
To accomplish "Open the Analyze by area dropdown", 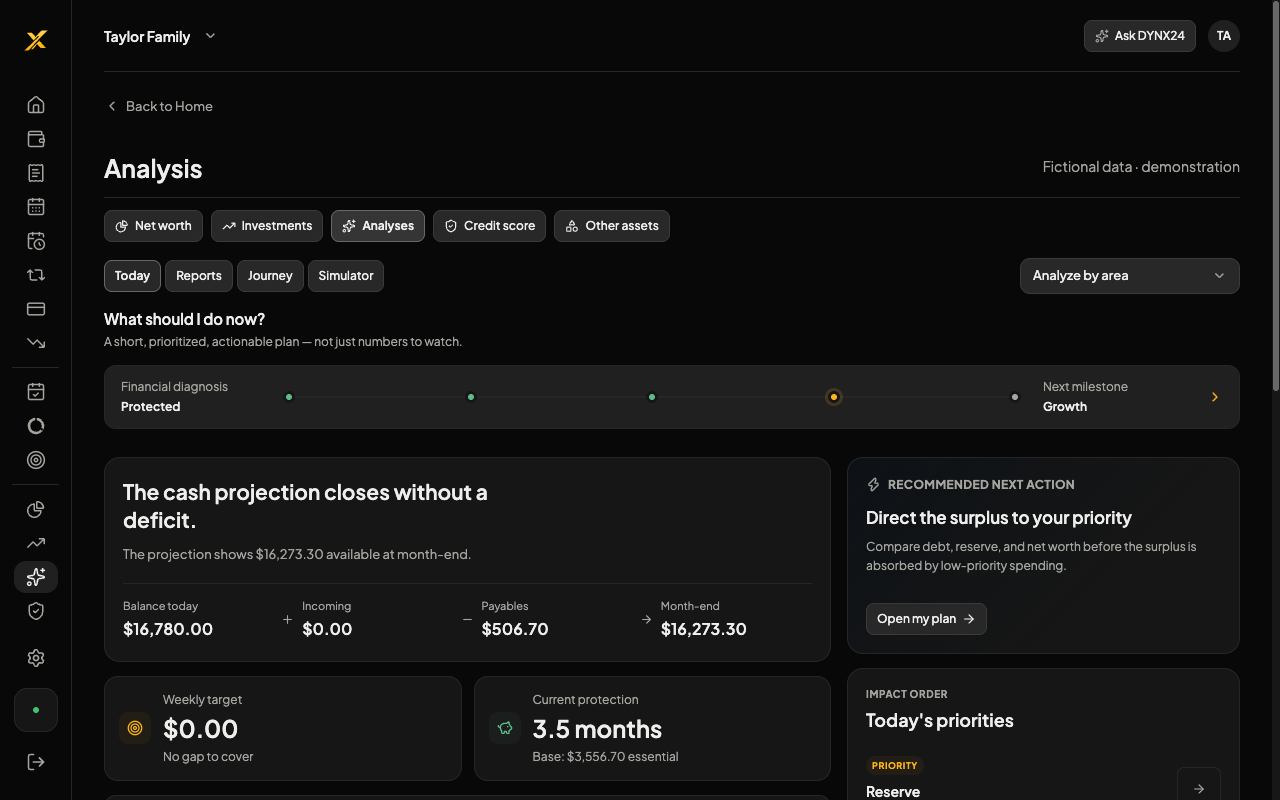I will pyautogui.click(x=1129, y=276).
